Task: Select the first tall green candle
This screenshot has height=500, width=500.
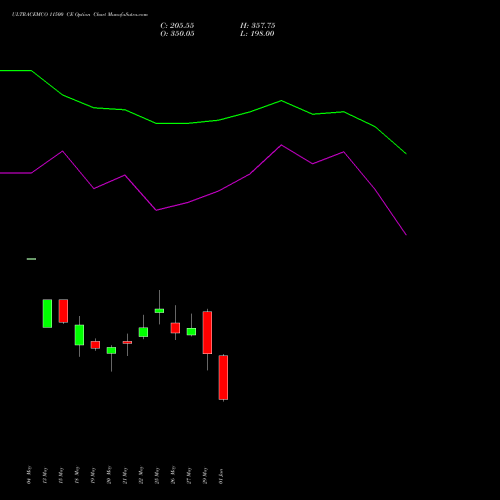Action: coord(47,313)
